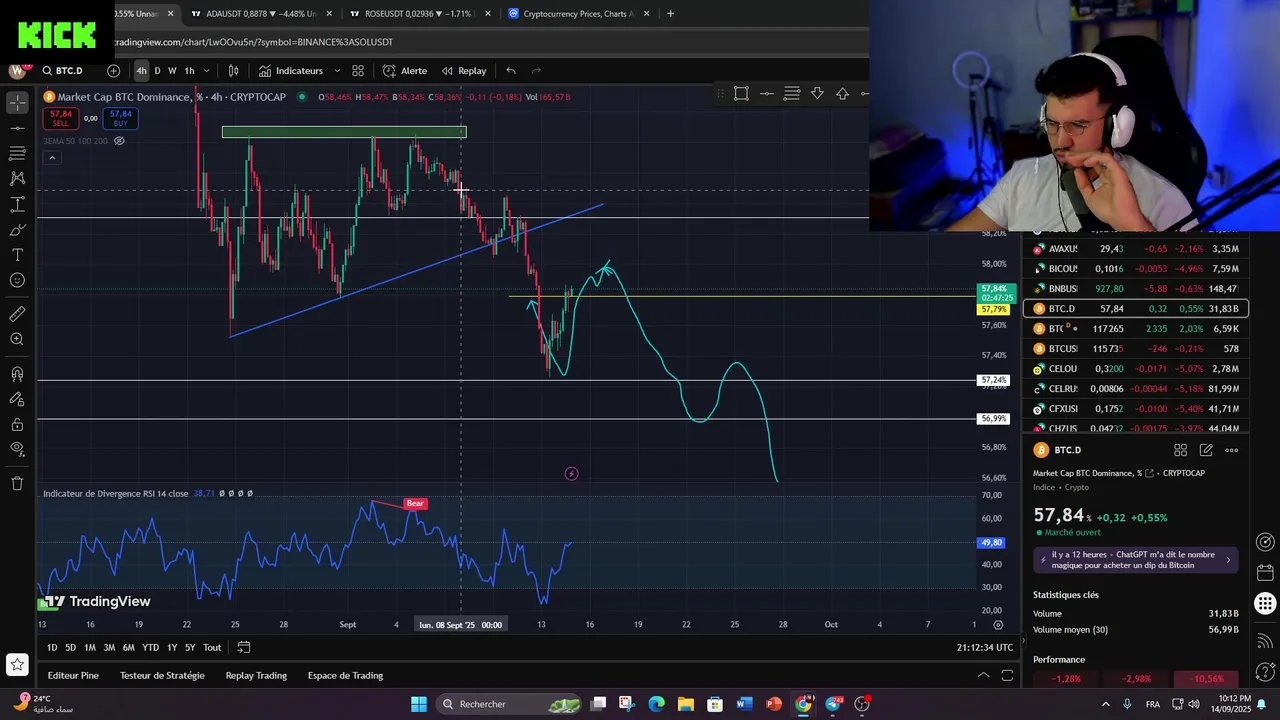The height and width of the screenshot is (720, 1280).
Task: Open the ChatGPT Bitcoin dip news item
Action: (1136, 560)
